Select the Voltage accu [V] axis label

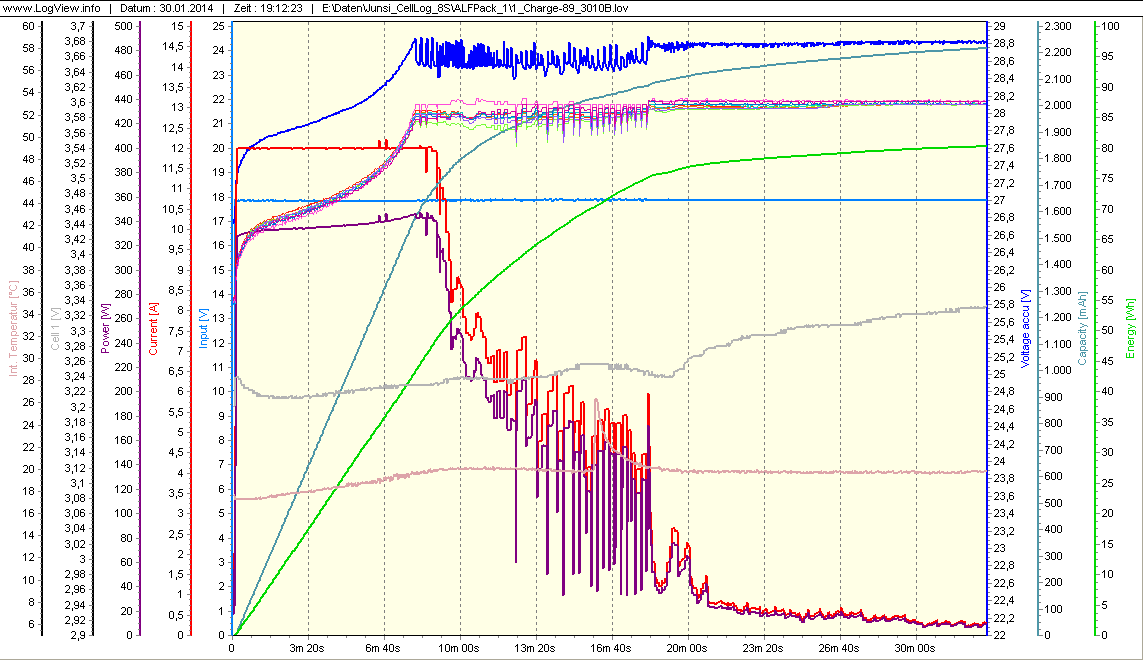1024,329
